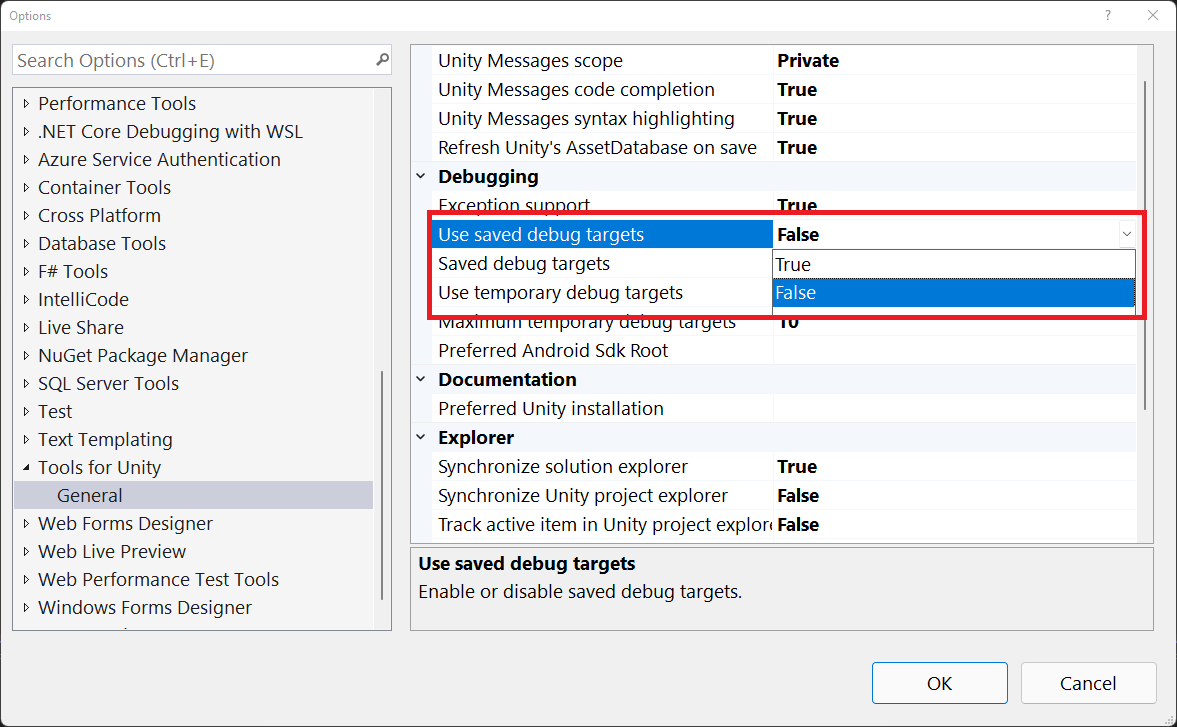Select the General tree item
The height and width of the screenshot is (727, 1177).
click(90, 495)
